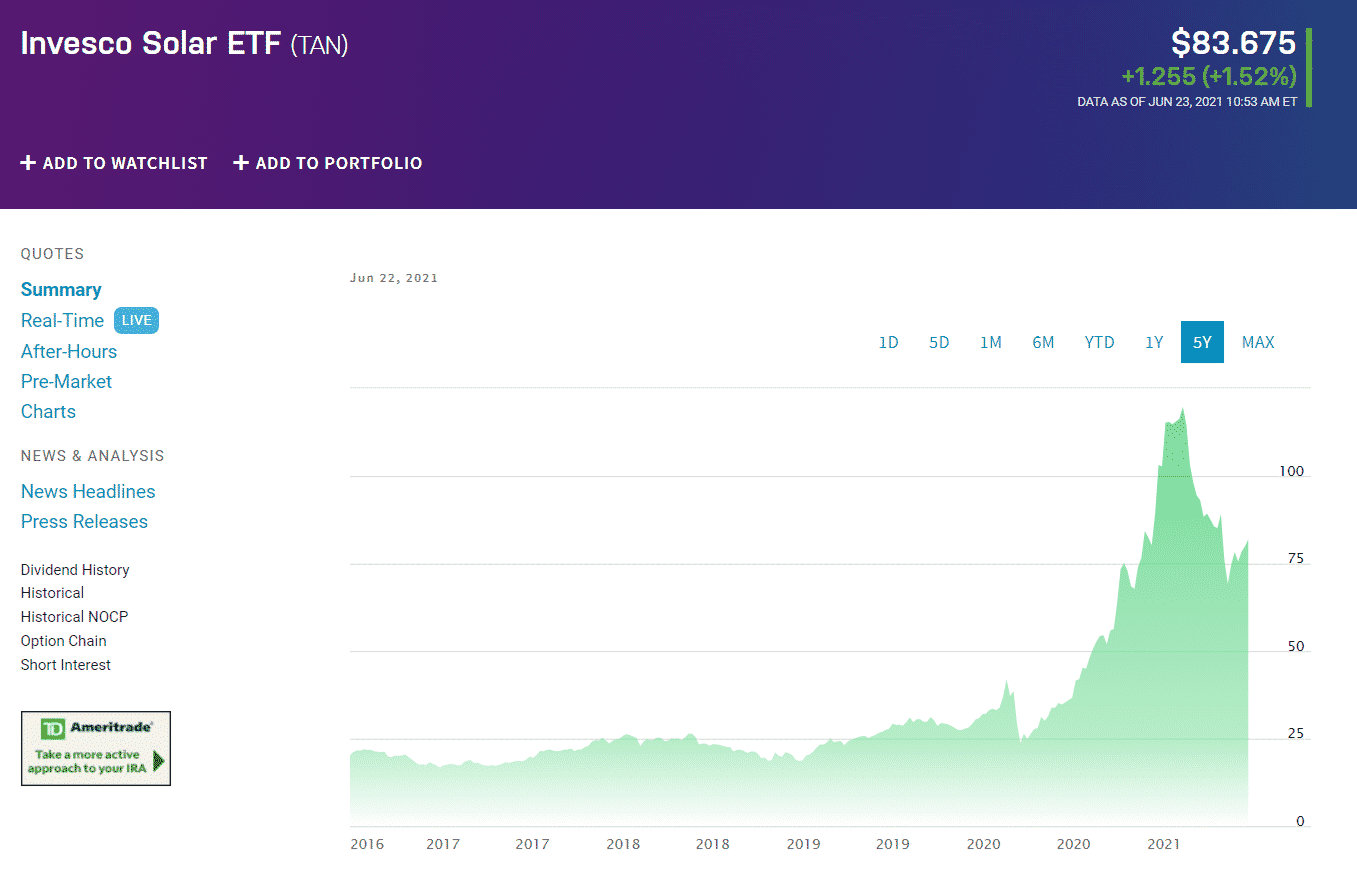Click the 75 y-axis label
The width and height of the screenshot is (1357, 892).
(1296, 559)
